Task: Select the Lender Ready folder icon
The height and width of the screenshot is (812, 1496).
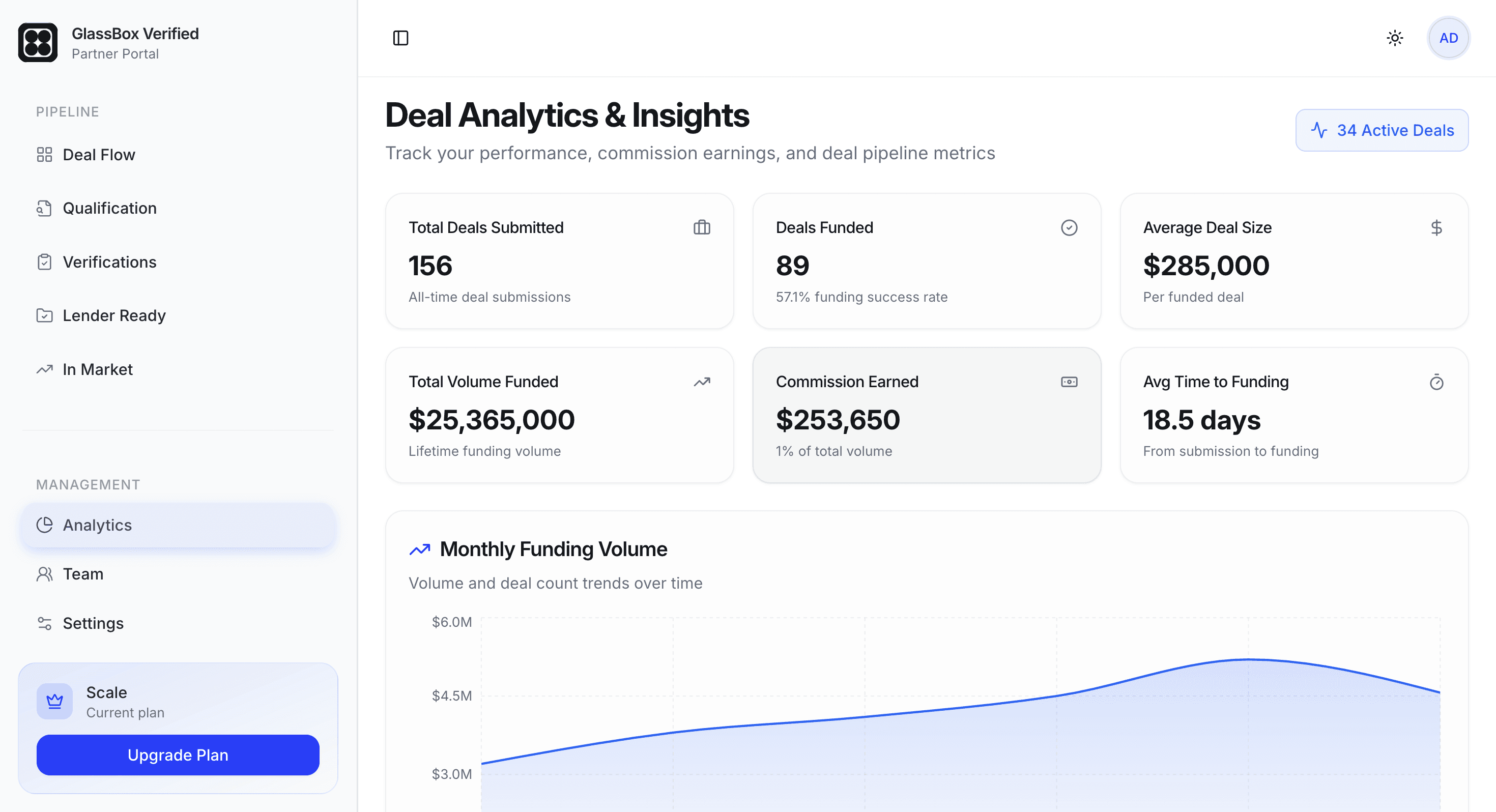Action: [45, 315]
